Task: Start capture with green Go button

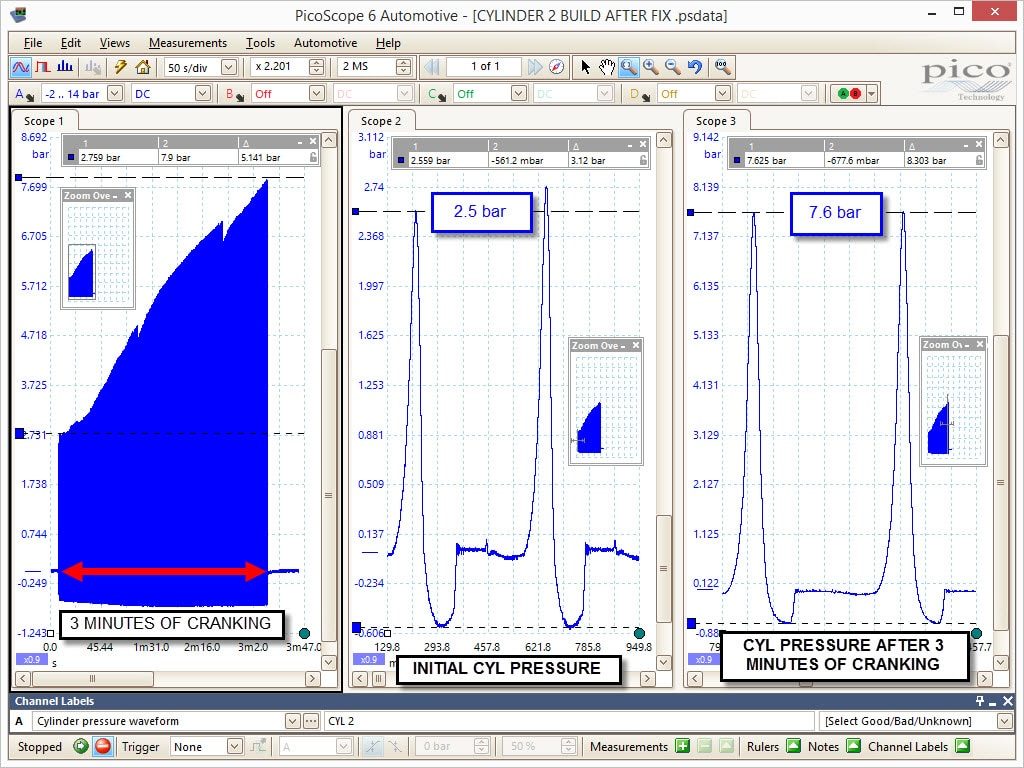Action: [81, 746]
